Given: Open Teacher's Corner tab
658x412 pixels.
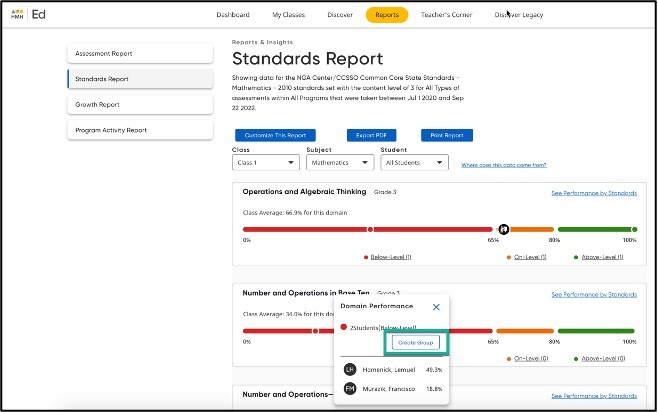Looking at the screenshot, I should coord(446,15).
